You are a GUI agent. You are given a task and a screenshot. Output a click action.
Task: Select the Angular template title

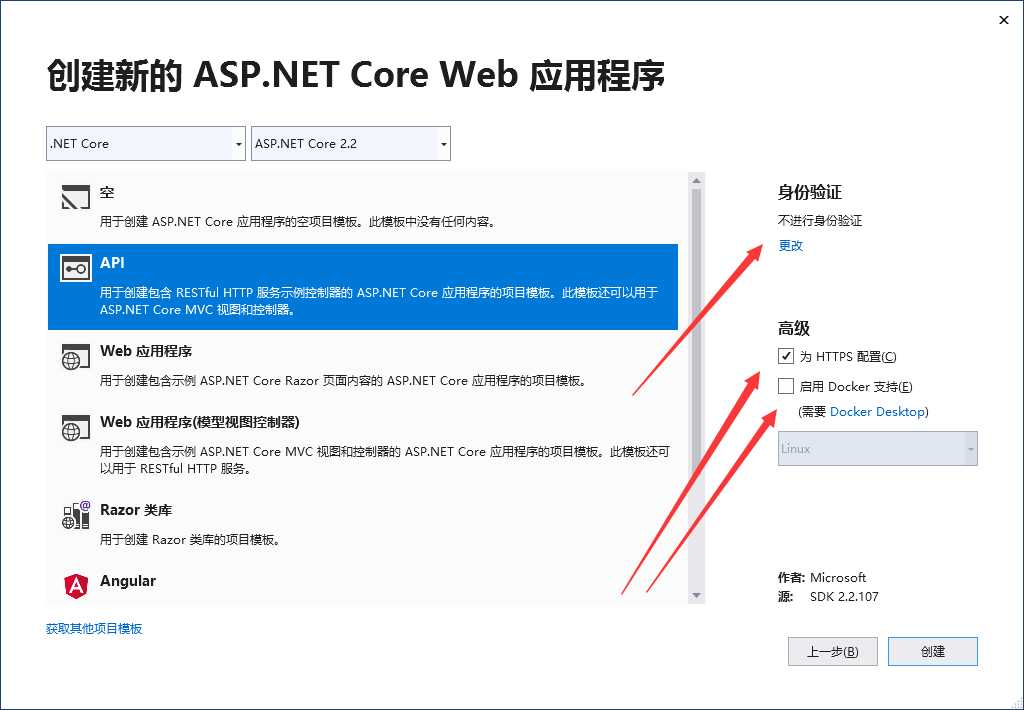click(x=127, y=581)
